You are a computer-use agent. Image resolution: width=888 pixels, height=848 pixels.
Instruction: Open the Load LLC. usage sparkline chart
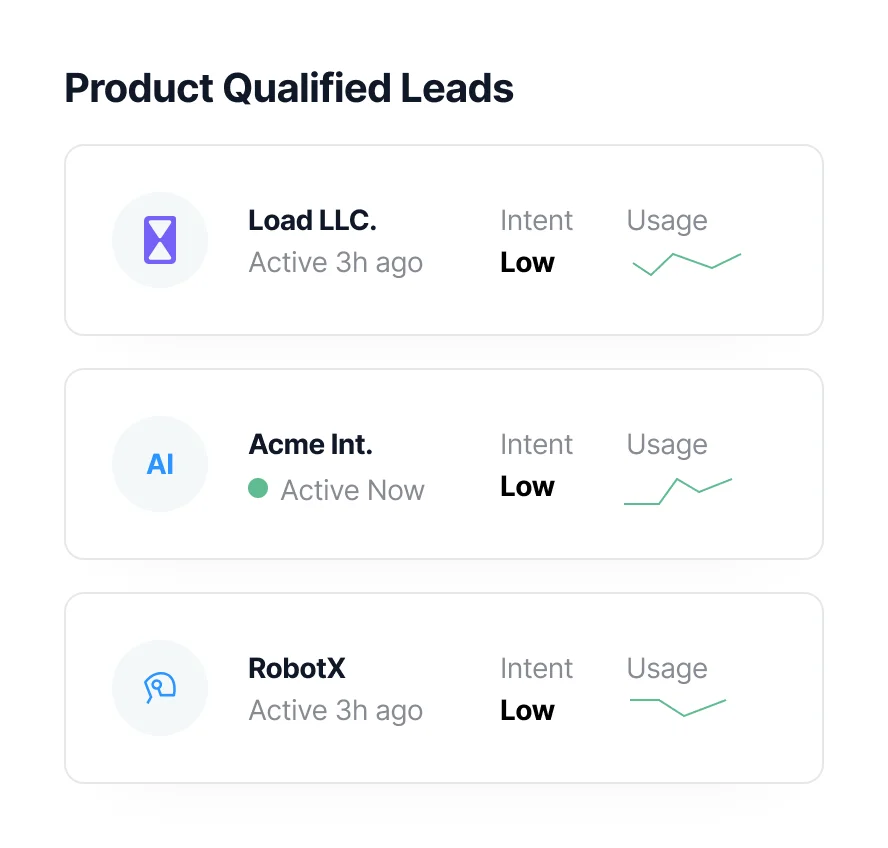pyautogui.click(x=687, y=264)
